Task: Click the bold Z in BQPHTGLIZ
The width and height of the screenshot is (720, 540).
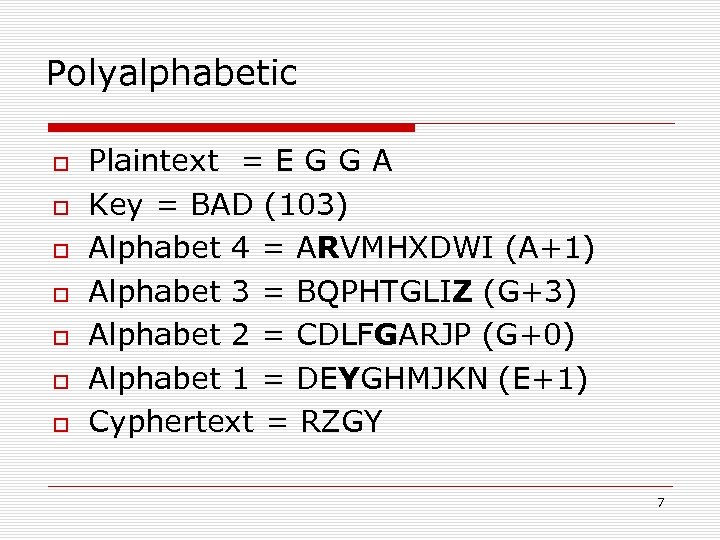Action: [463, 293]
